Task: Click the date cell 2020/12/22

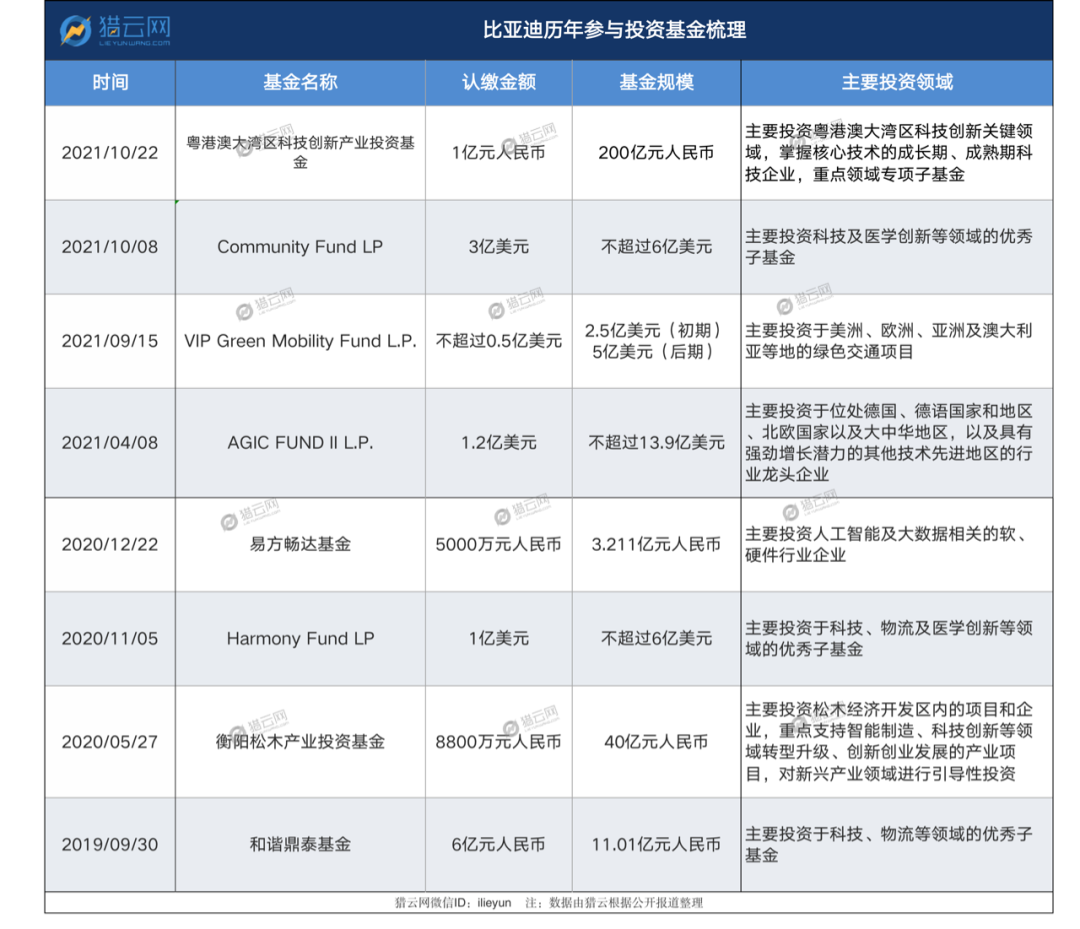Action: coord(110,545)
